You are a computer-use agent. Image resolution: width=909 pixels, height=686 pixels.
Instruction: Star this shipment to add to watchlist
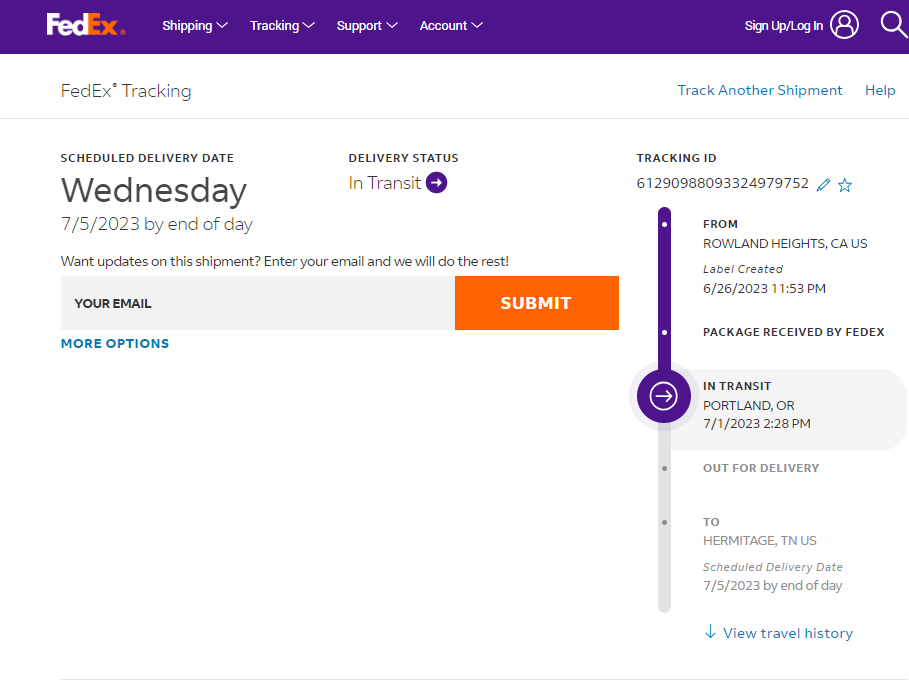[845, 185]
